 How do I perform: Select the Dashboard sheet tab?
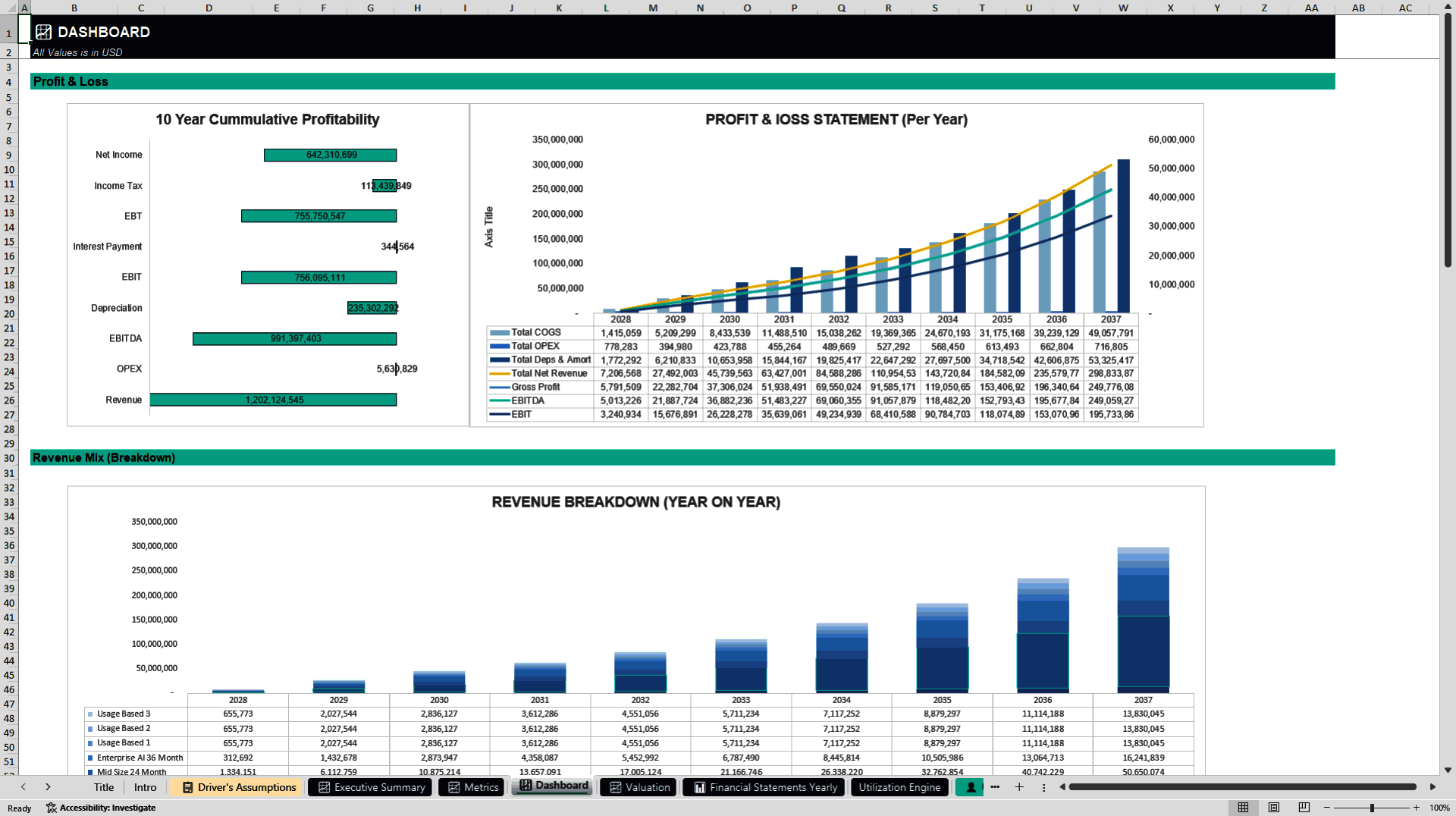point(553,786)
